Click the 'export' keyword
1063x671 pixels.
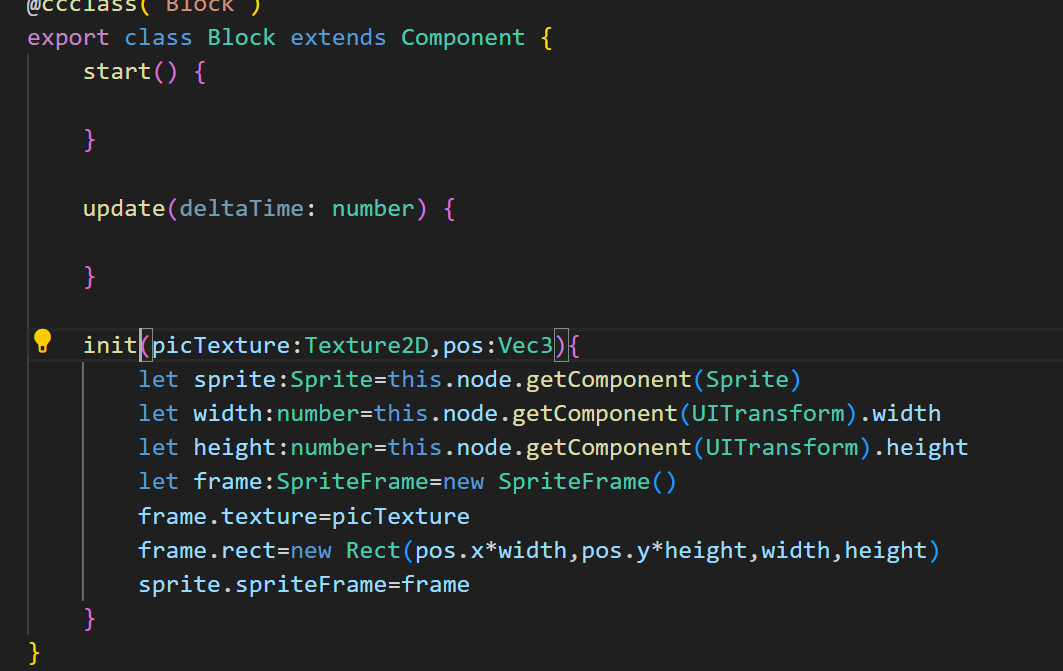(x=68, y=38)
